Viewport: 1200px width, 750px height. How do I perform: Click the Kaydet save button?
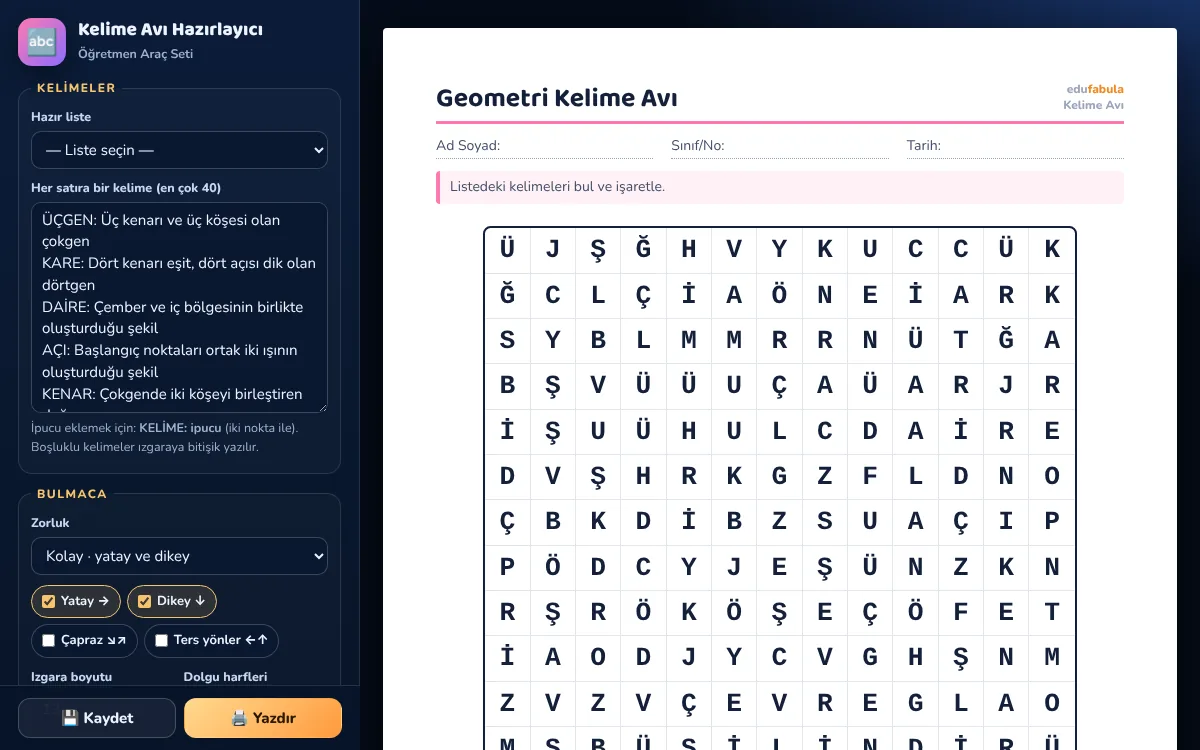pos(97,718)
